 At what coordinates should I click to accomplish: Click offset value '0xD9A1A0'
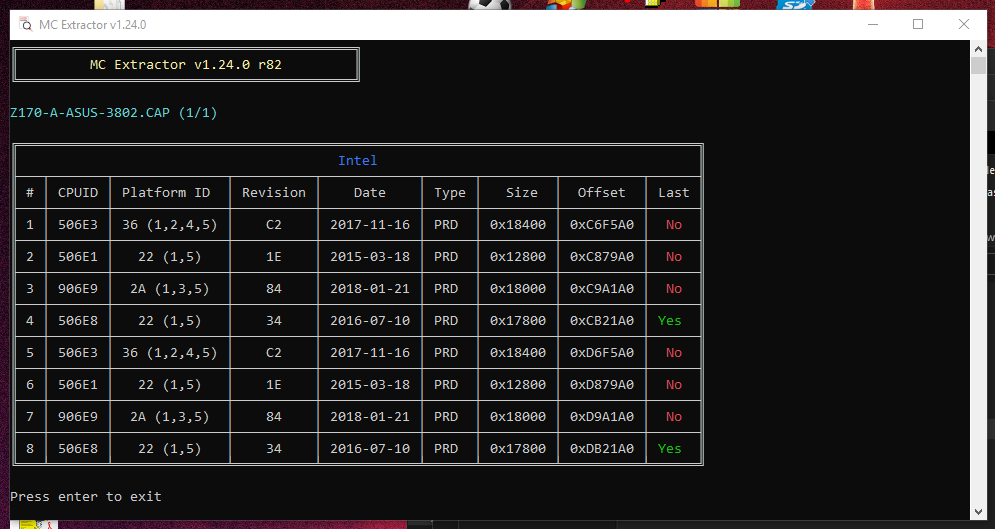pyautogui.click(x=602, y=417)
